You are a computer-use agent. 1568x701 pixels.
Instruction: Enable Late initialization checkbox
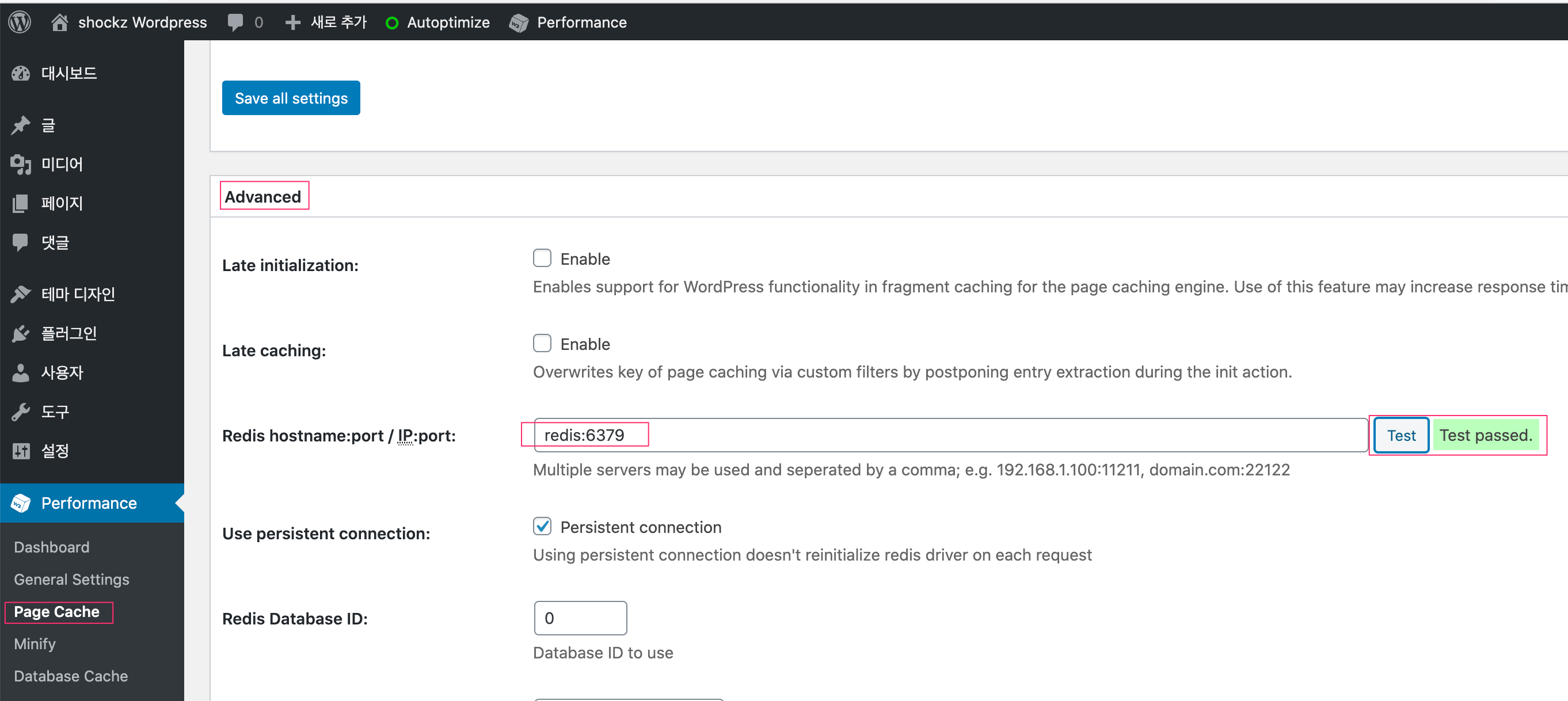[x=542, y=258]
